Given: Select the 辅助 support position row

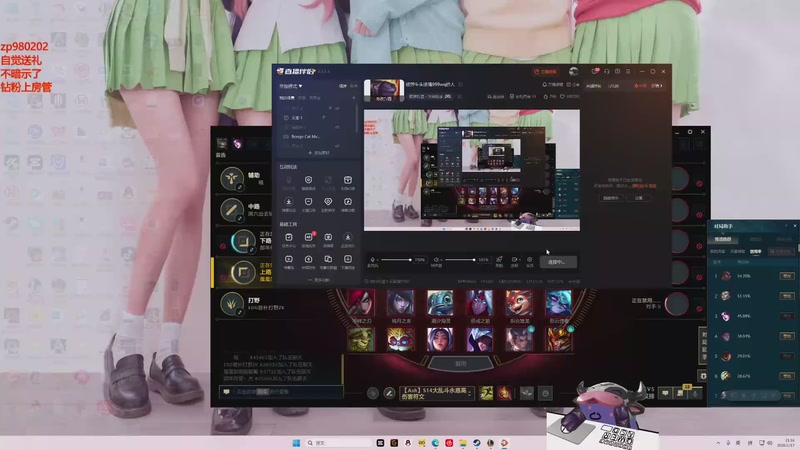Looking at the screenshot, I should coord(243,178).
